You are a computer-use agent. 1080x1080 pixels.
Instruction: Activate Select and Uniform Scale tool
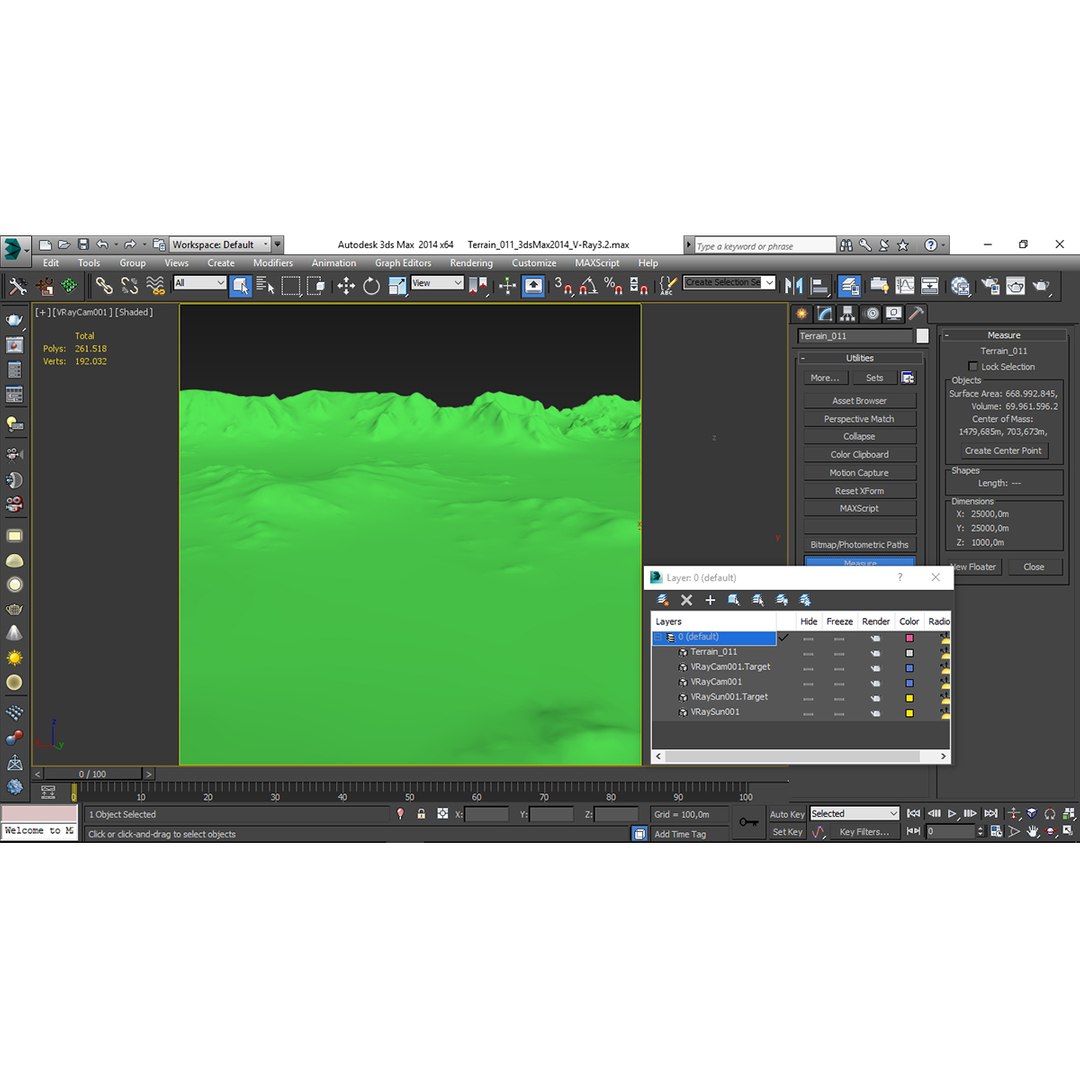coord(397,285)
